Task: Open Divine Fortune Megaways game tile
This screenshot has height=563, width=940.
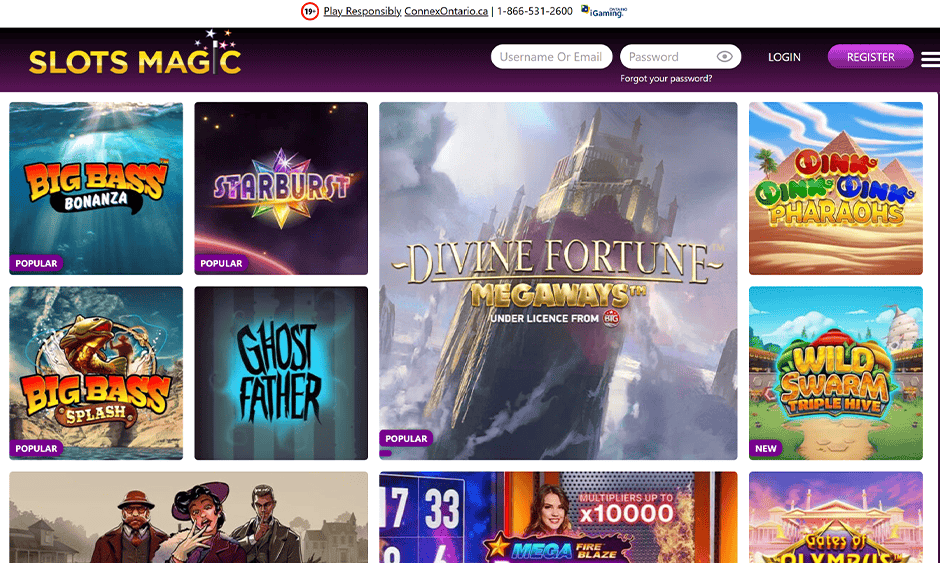Action: click(x=558, y=281)
